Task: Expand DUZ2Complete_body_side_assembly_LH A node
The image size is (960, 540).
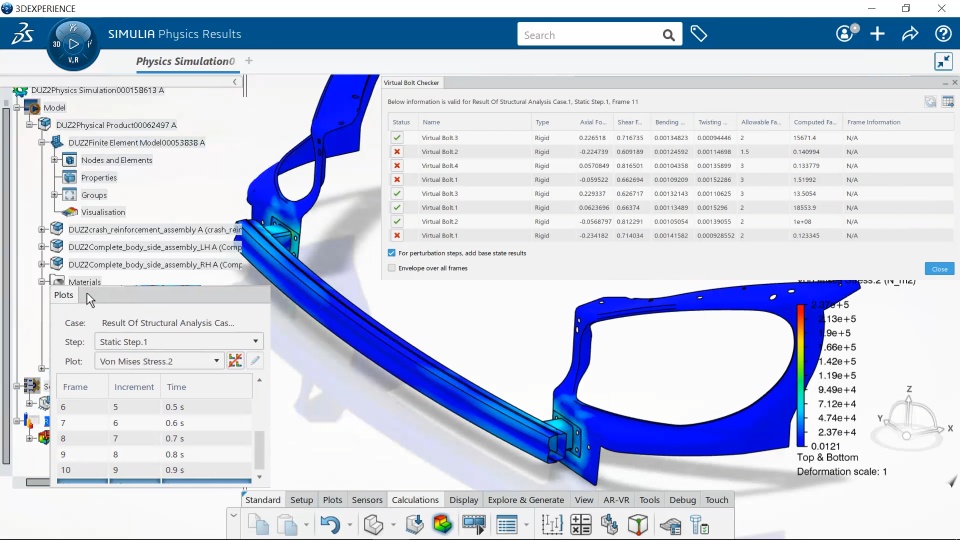Action: coord(42,247)
